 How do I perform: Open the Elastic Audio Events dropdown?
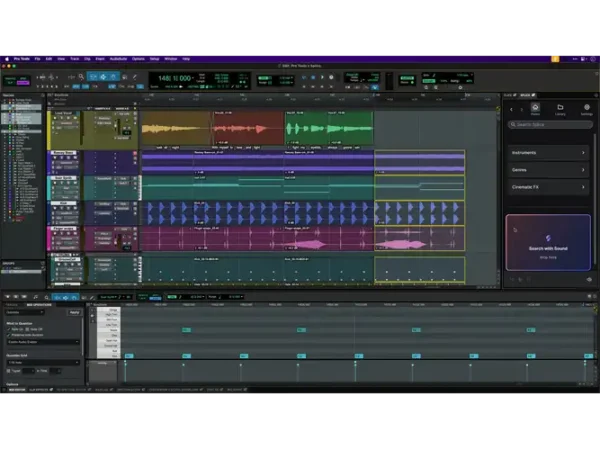coord(43,342)
